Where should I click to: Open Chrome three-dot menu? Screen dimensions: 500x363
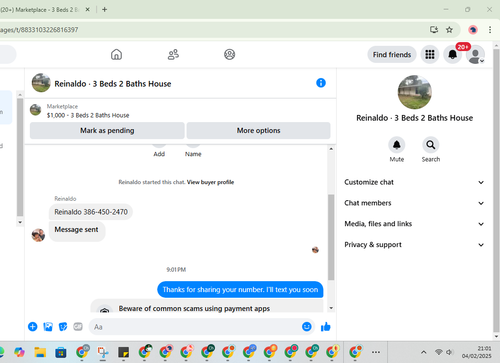(x=490, y=30)
